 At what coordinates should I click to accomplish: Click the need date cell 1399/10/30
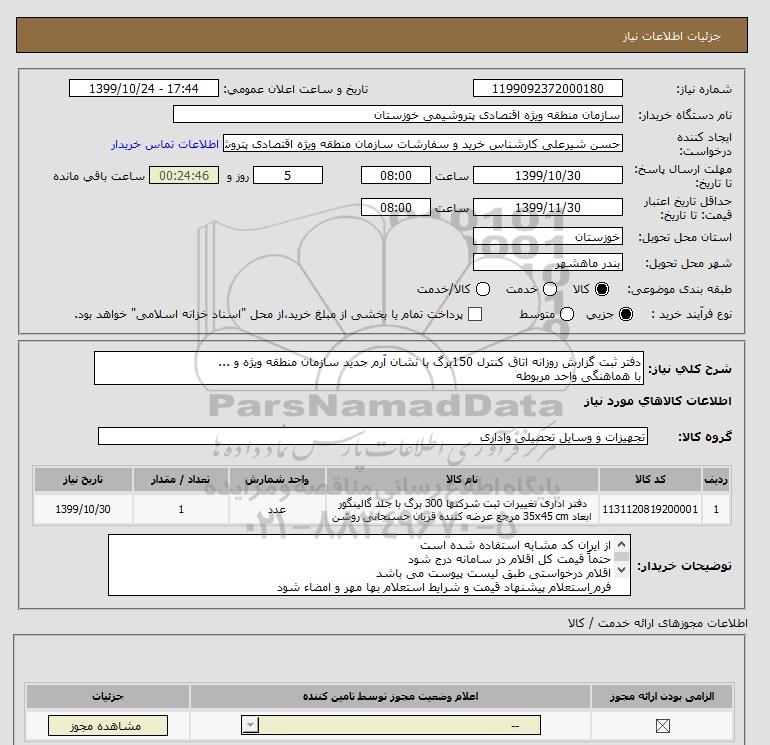pos(83,509)
